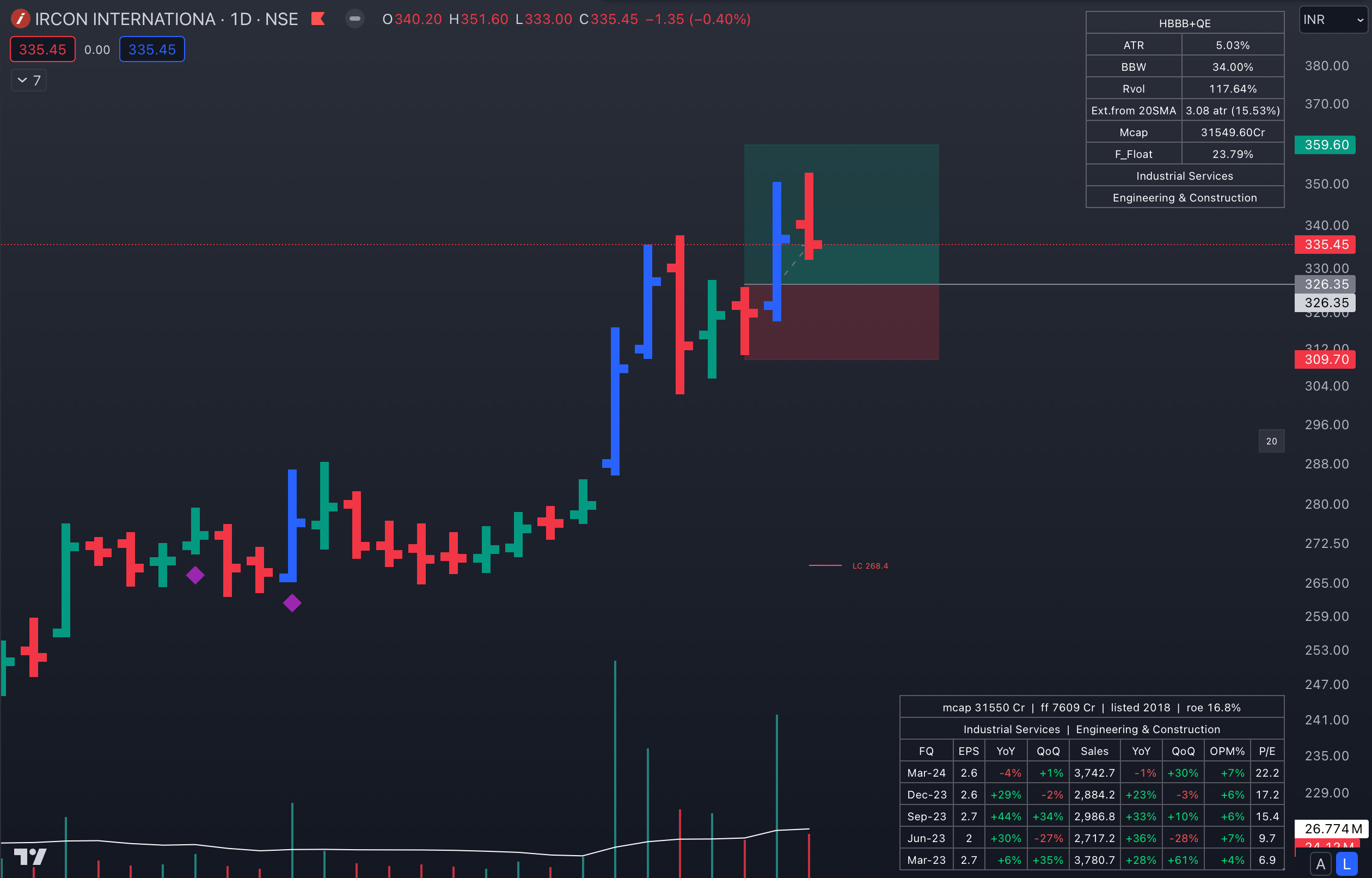This screenshot has width=1372, height=878.
Task: Click the LC 268.4 line label
Action: tap(870, 565)
